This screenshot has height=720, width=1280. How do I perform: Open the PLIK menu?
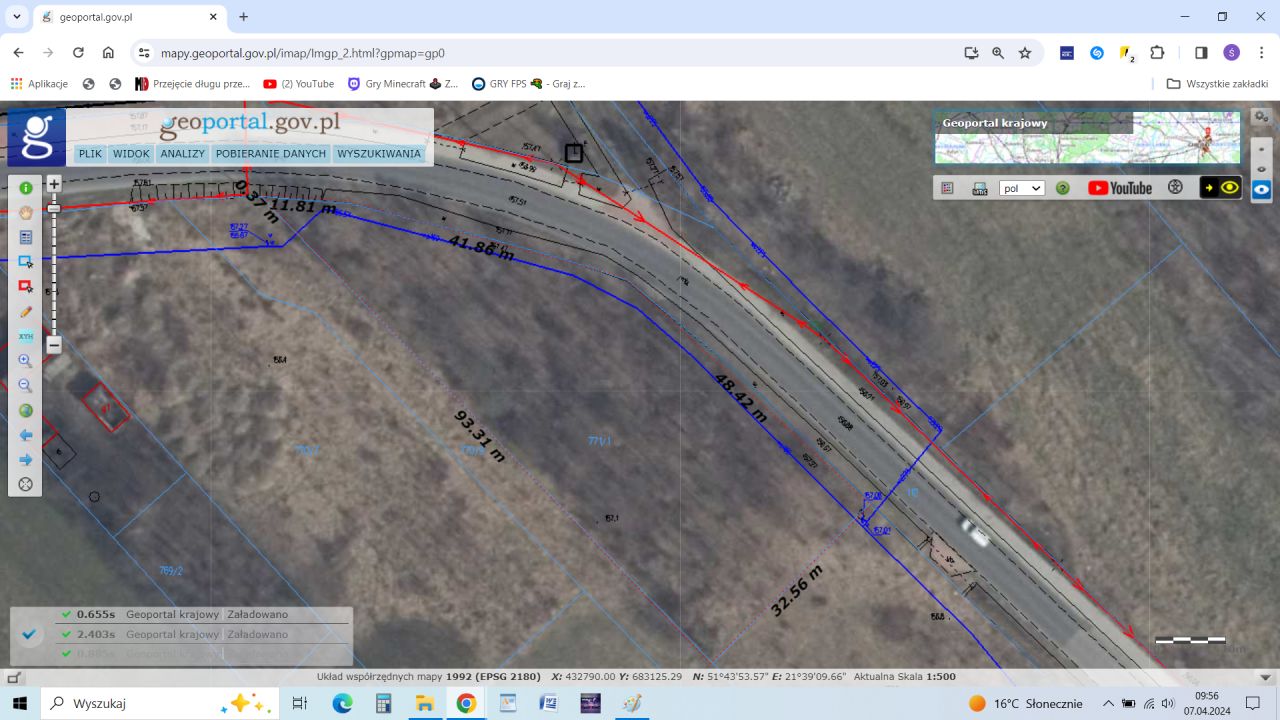90,154
